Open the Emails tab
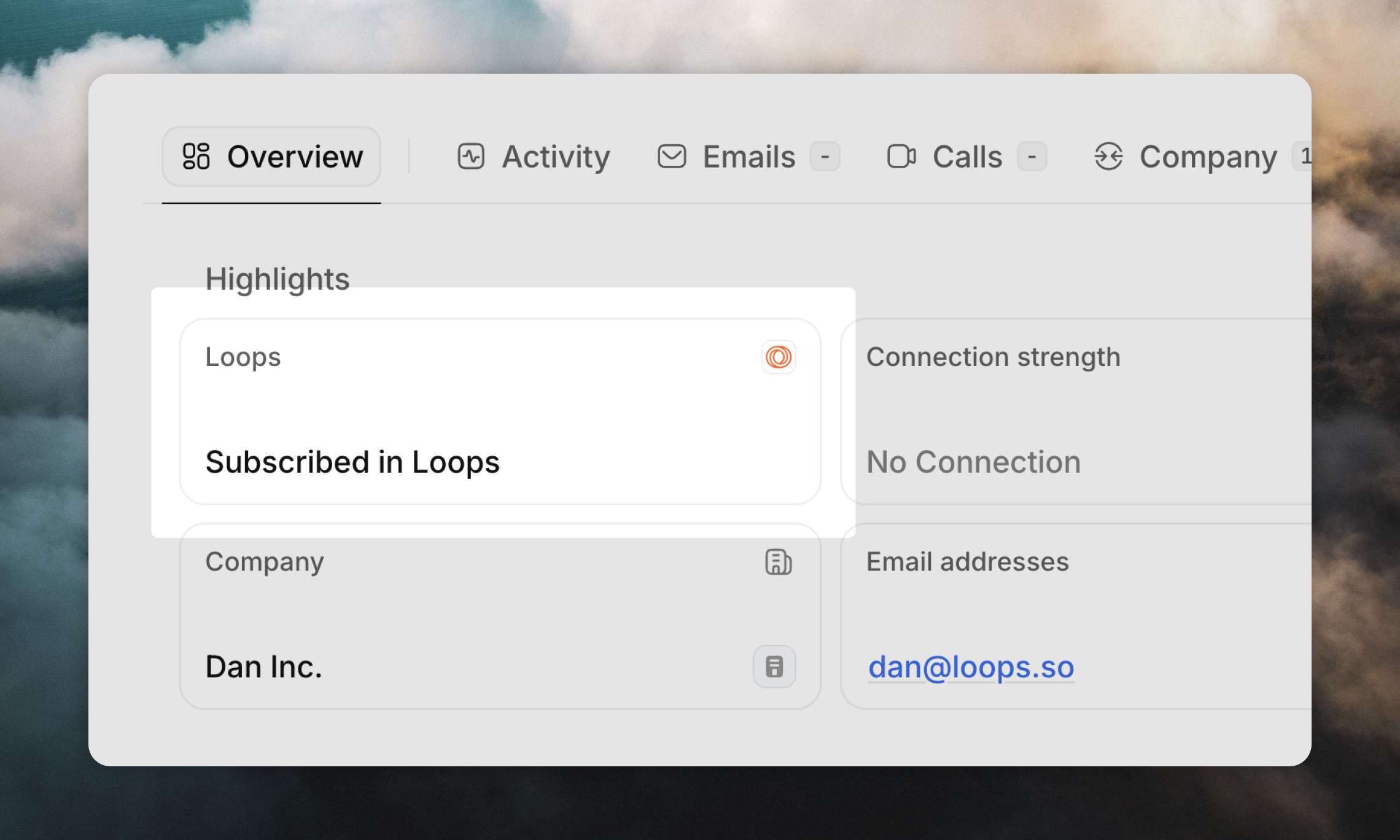This screenshot has width=1400, height=840. coord(748,157)
